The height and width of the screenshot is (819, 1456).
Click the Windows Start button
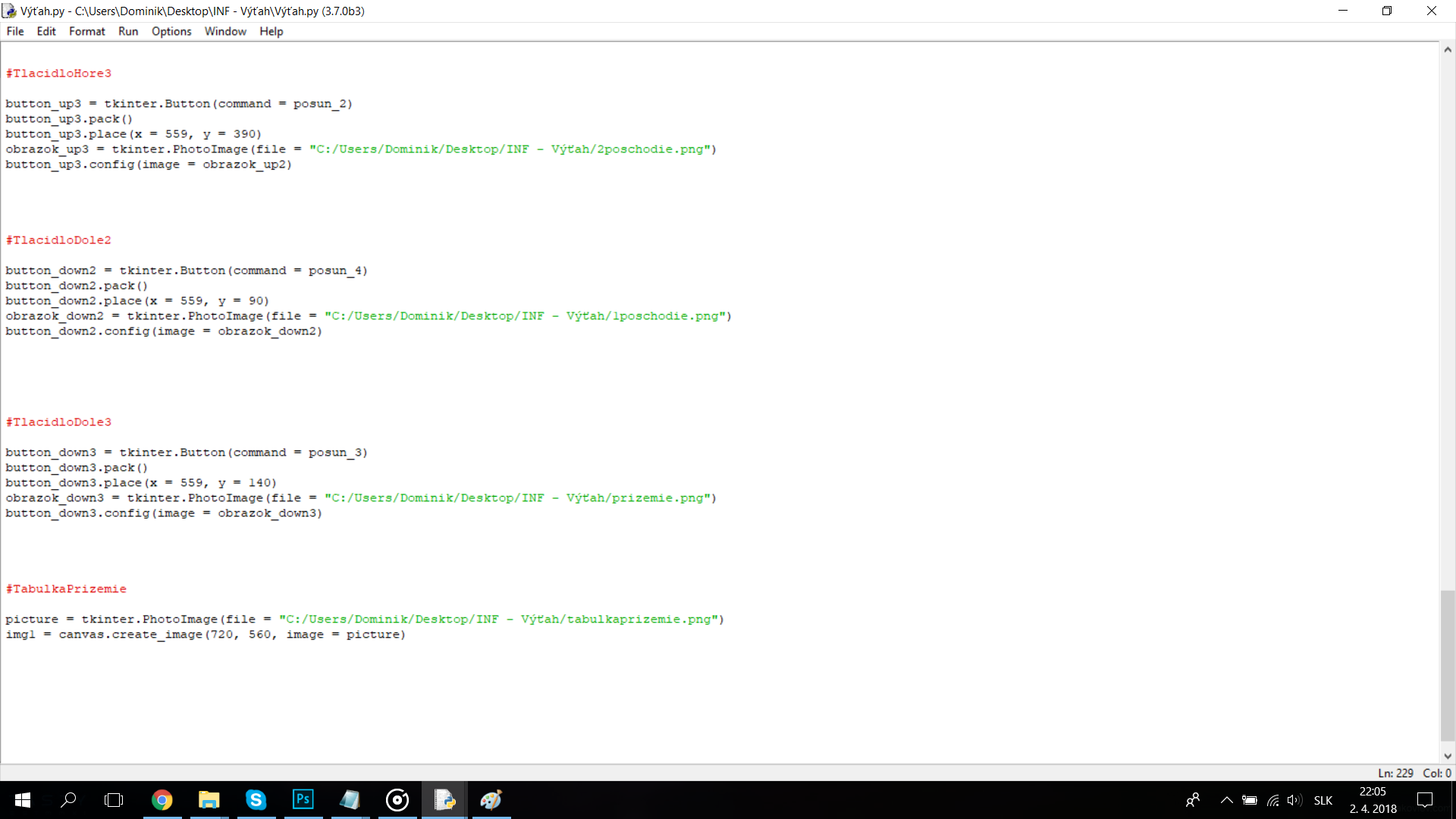(x=22, y=800)
